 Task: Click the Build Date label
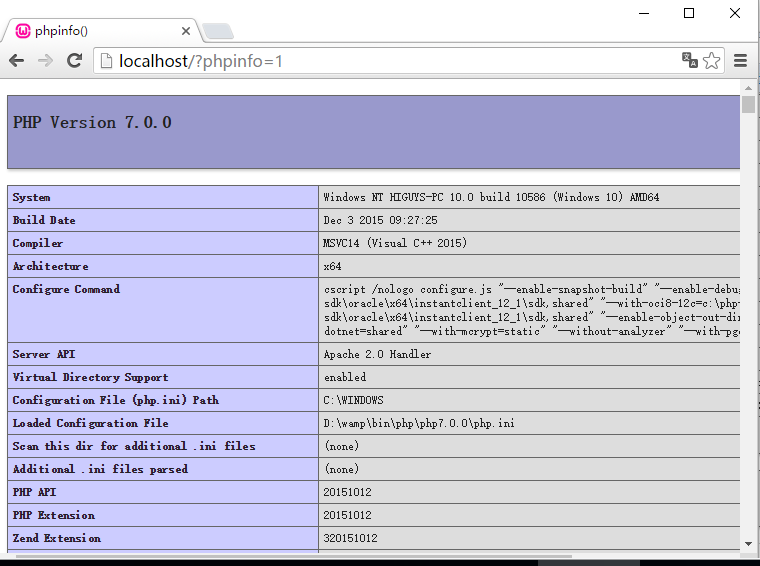pyautogui.click(x=44, y=220)
